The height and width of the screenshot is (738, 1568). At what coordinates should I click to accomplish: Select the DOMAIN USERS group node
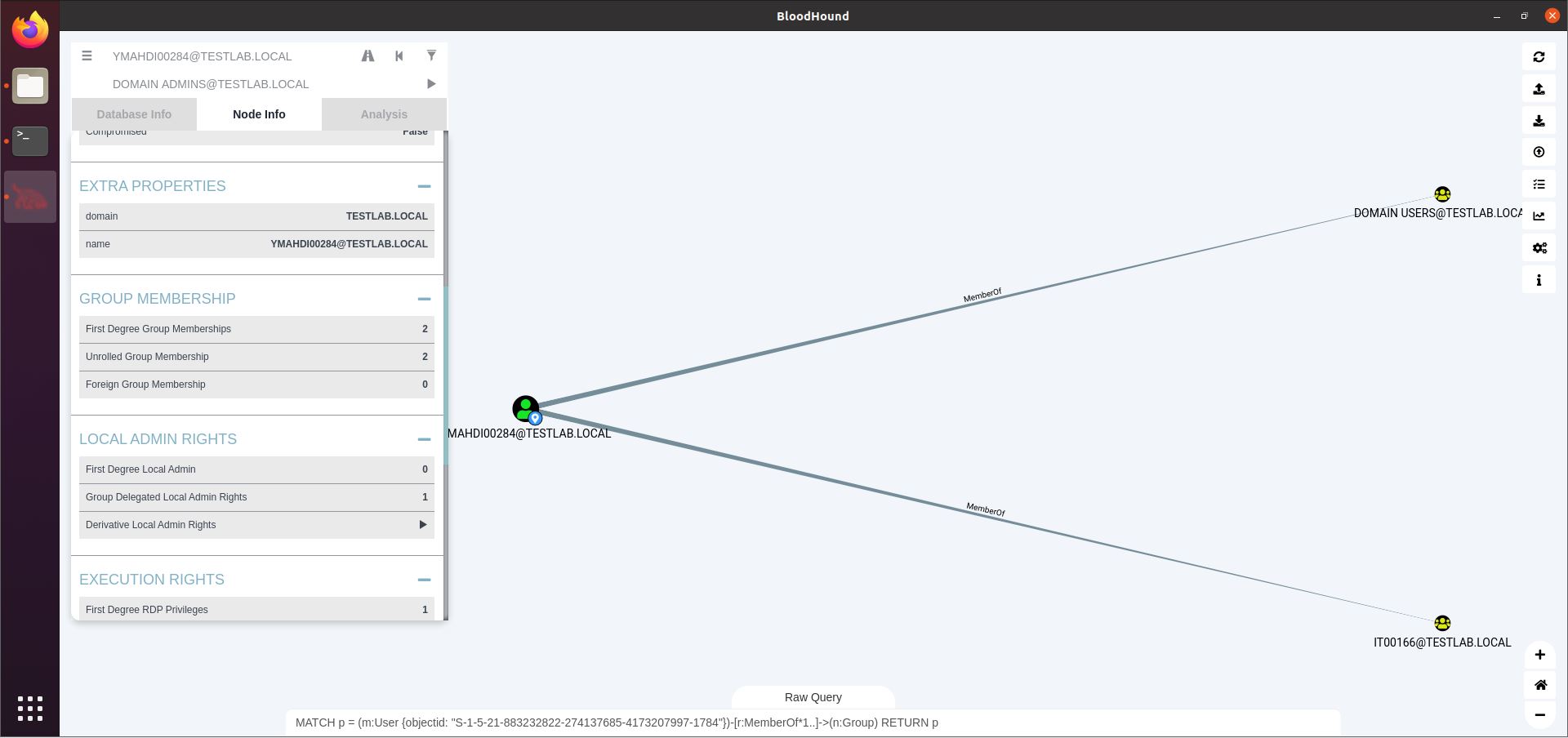tap(1442, 194)
